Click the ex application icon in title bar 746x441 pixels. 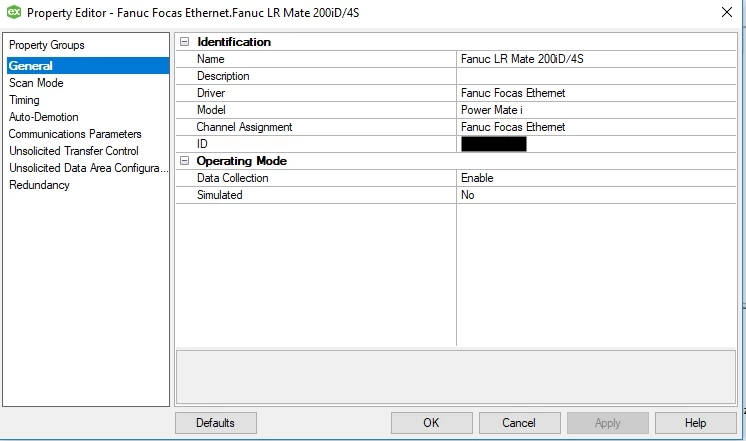14,12
